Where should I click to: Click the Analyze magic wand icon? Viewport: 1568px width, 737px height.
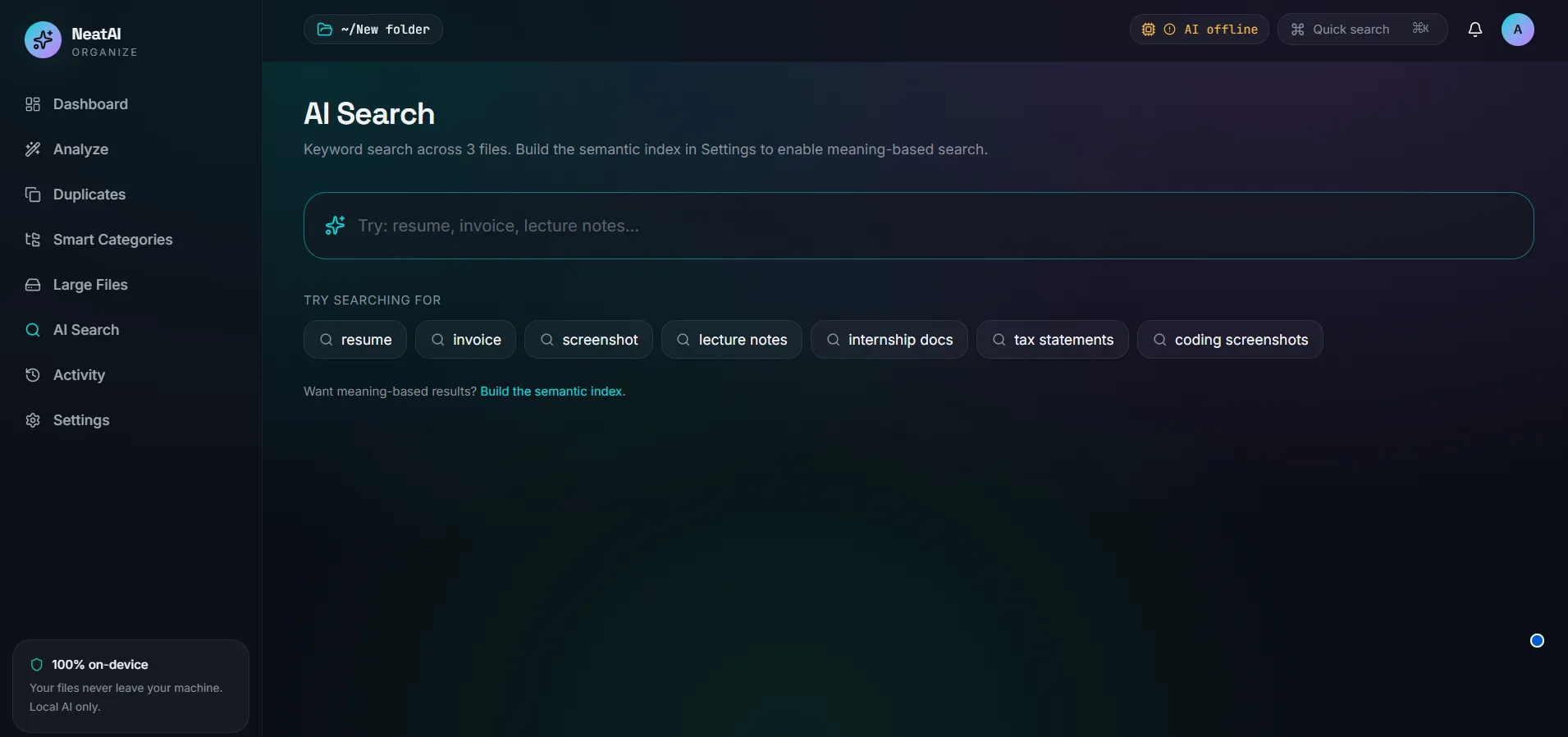pos(33,149)
